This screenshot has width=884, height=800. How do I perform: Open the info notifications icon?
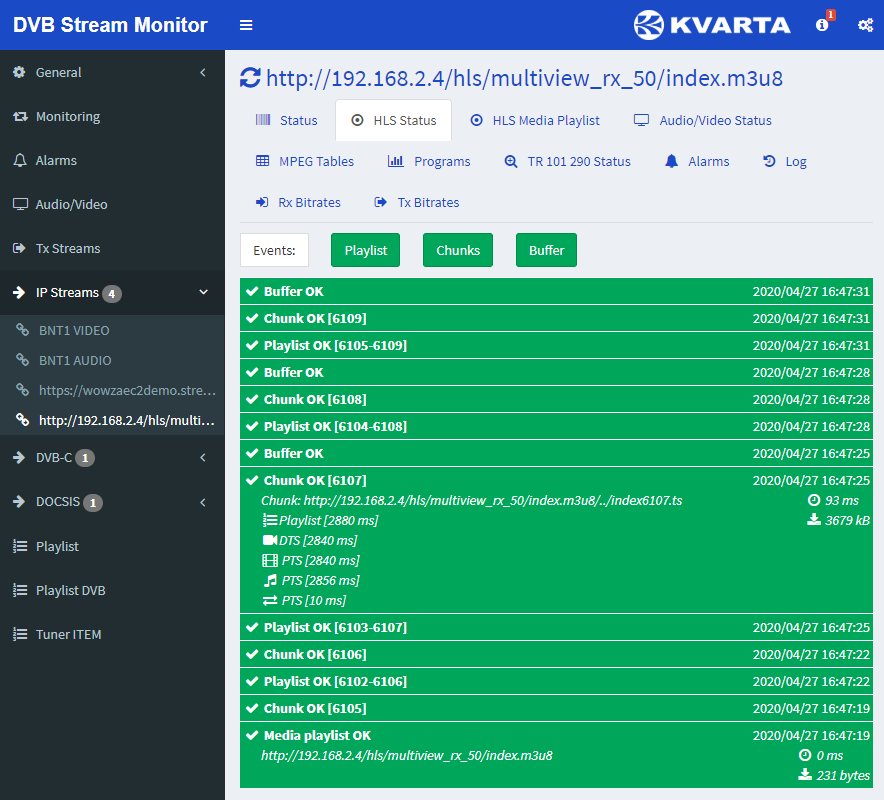822,25
